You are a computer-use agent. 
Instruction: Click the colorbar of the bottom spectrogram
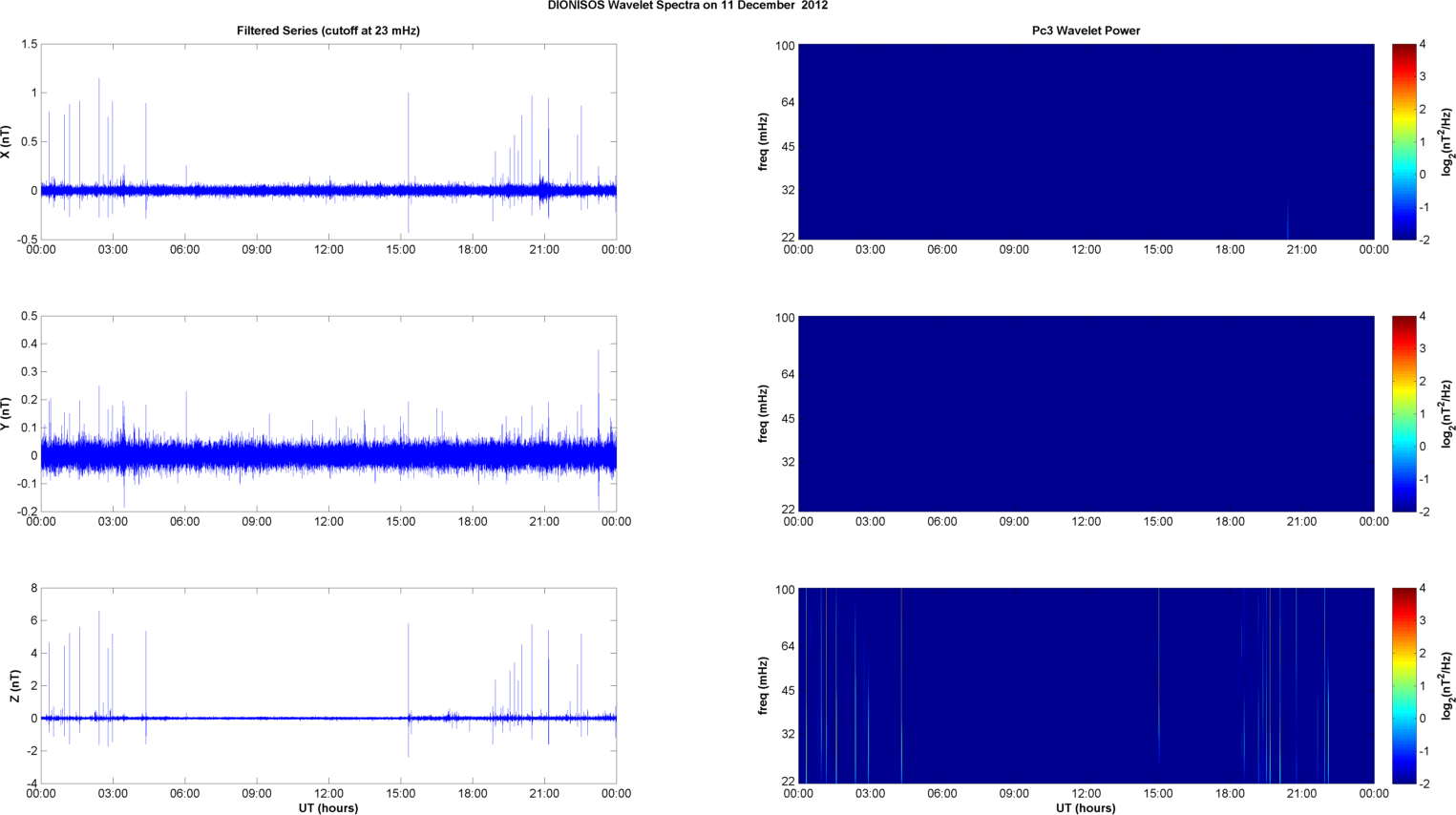[1403, 685]
